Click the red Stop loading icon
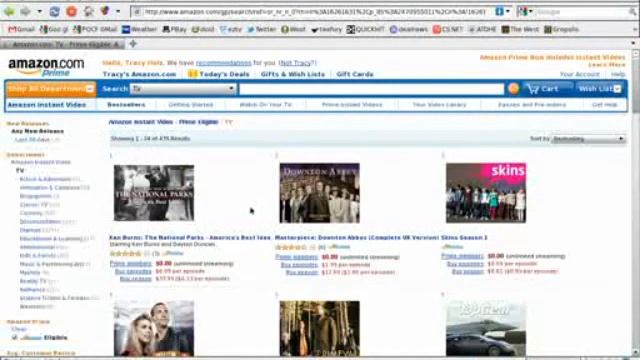 click(71, 11)
